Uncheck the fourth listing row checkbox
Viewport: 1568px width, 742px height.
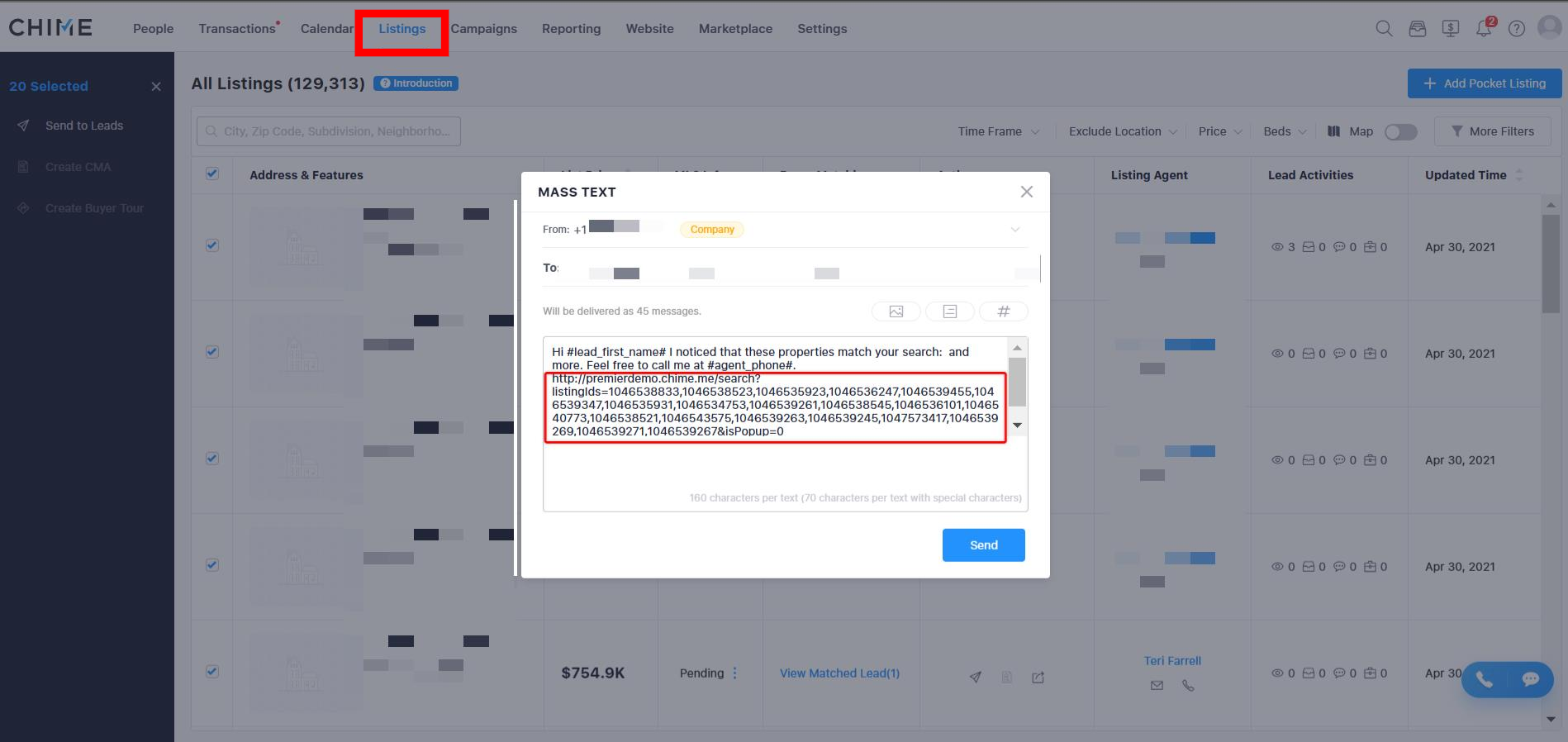tap(212, 565)
